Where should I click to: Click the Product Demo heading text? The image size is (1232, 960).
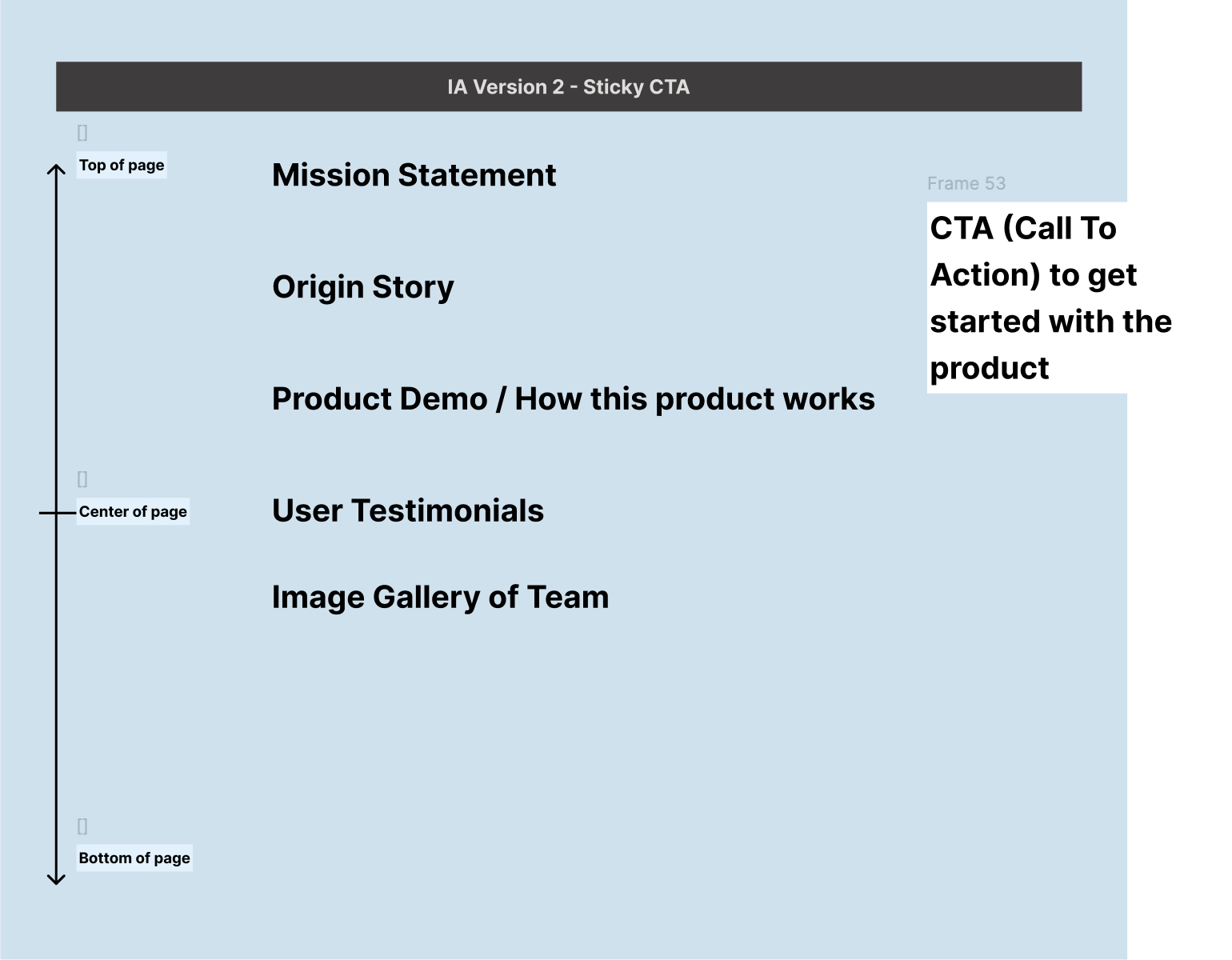pyautogui.click(x=573, y=398)
